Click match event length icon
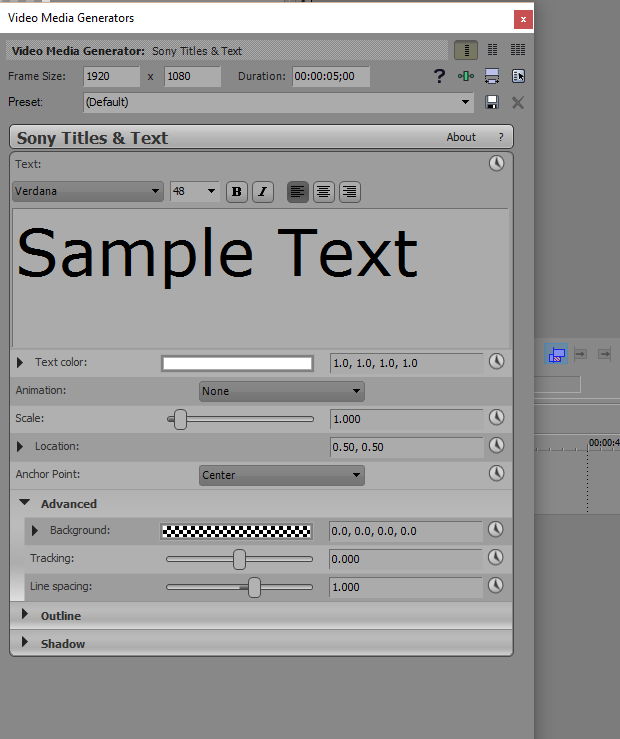The height and width of the screenshot is (739, 620). coord(492,76)
